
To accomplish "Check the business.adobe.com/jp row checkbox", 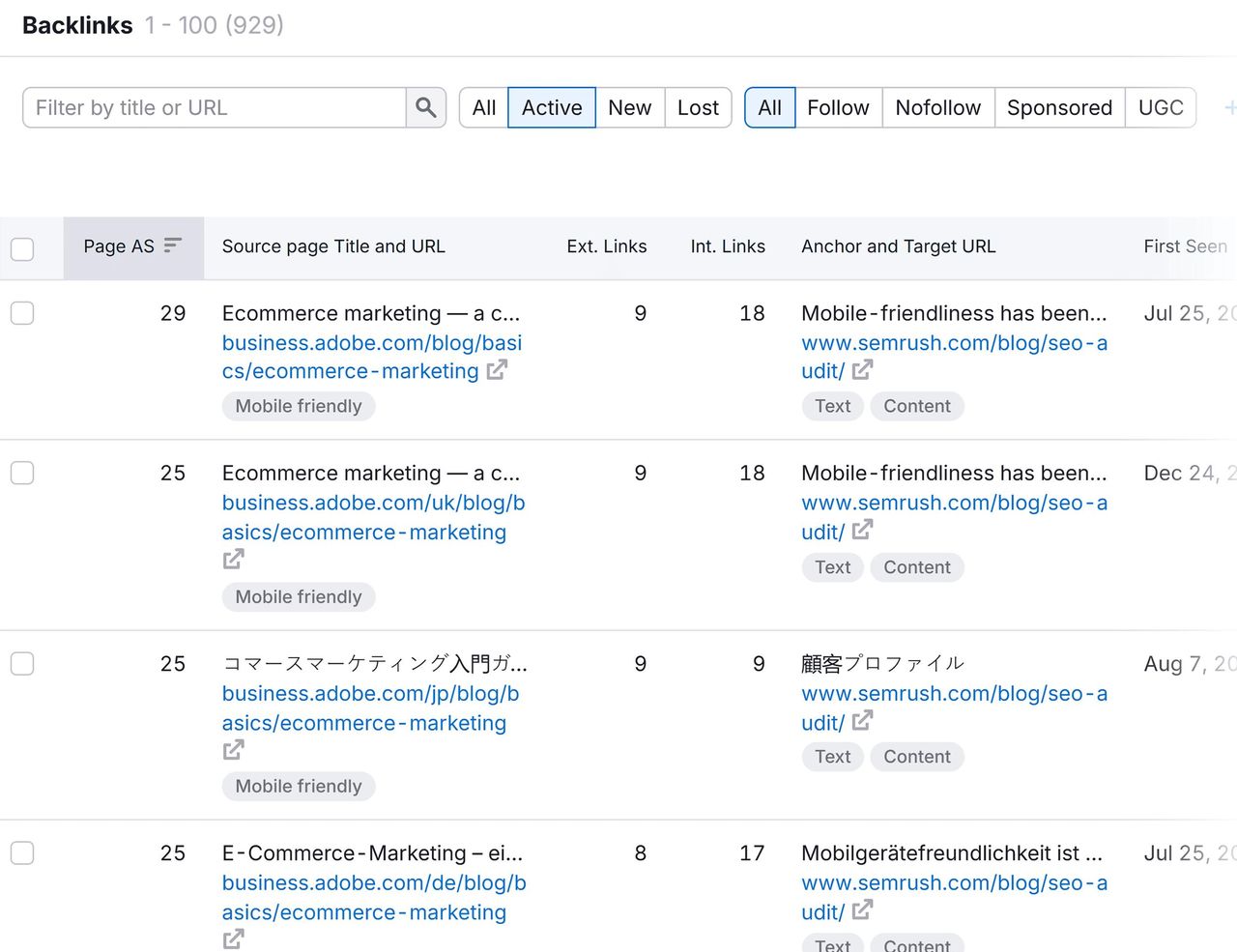I will (22, 663).
